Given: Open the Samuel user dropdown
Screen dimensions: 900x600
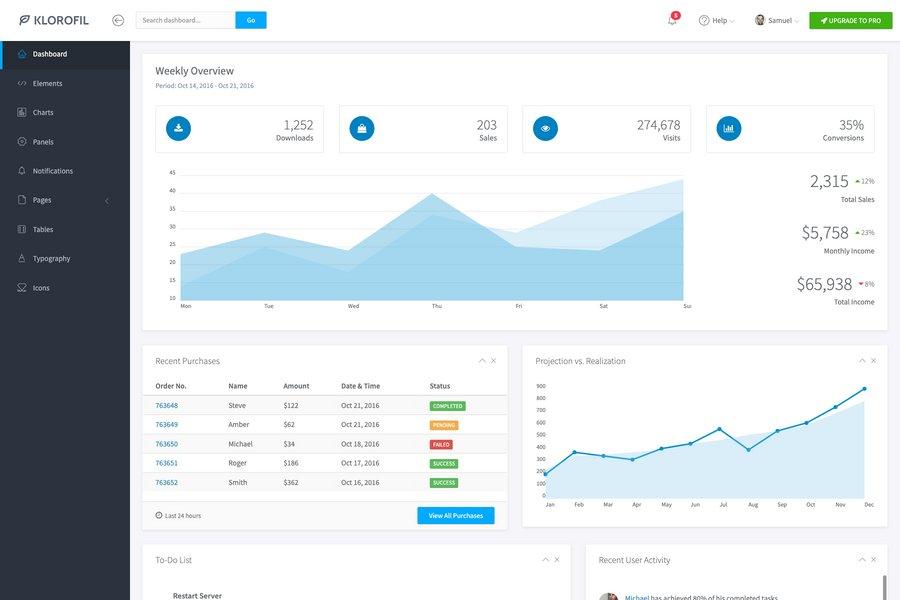Looking at the screenshot, I should 775,18.
